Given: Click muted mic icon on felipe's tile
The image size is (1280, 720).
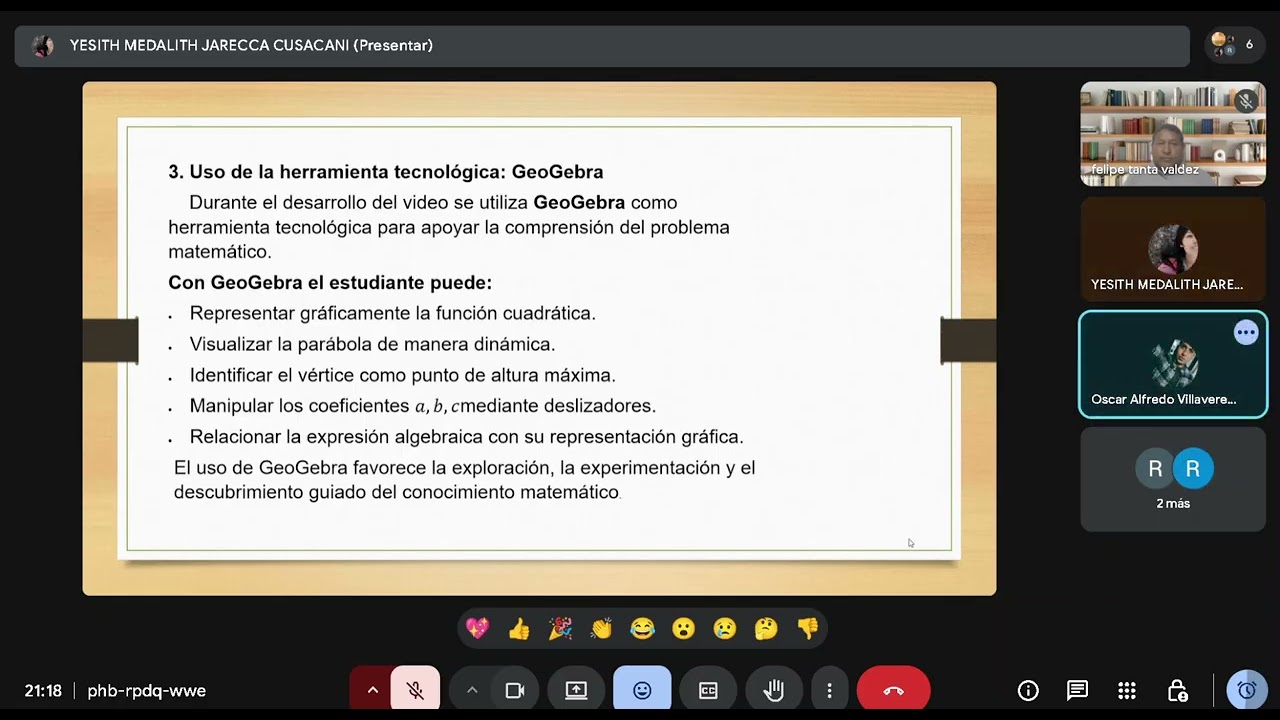Looking at the screenshot, I should tap(1246, 101).
